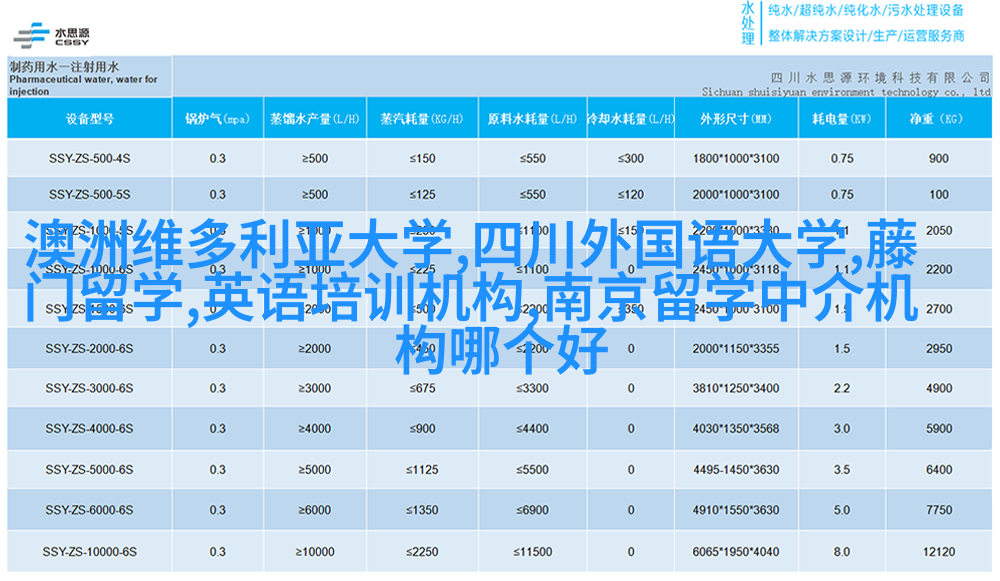This screenshot has height=581, width=1000.
Task: Click the 8.0 power consumption value
Action: (842, 552)
